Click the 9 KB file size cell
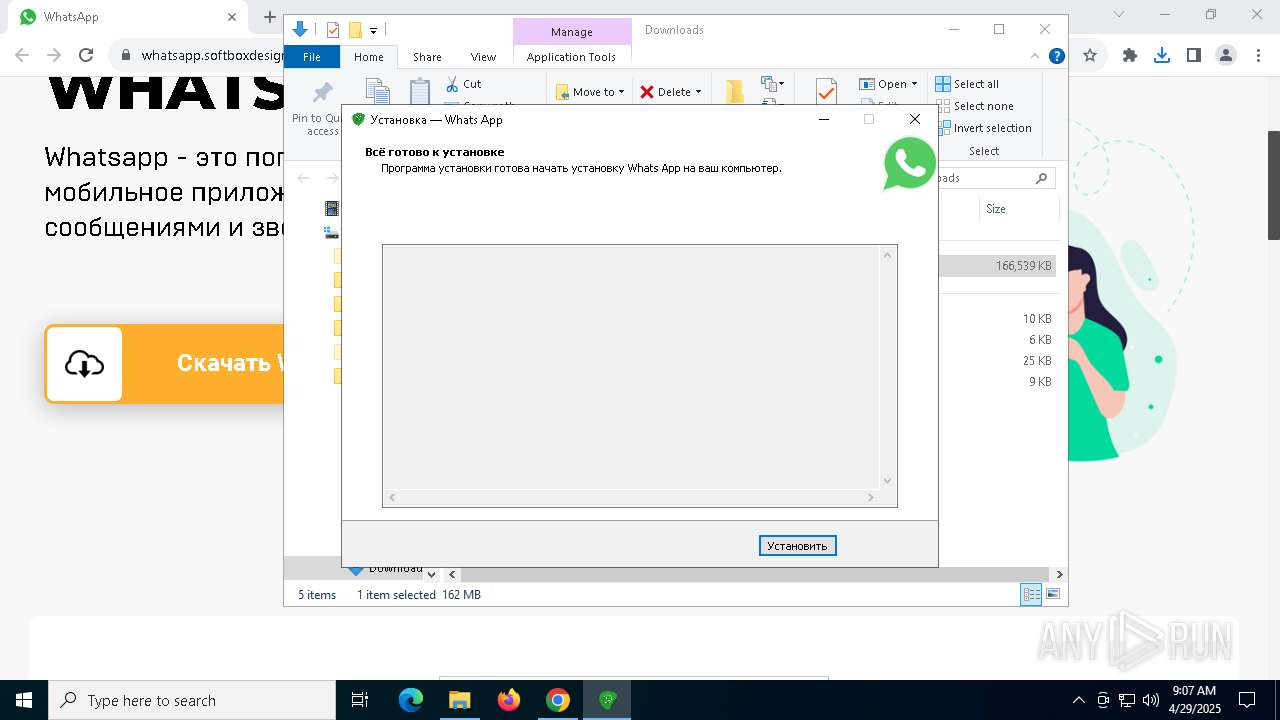Image resolution: width=1280 pixels, height=720 pixels. coord(1040,382)
